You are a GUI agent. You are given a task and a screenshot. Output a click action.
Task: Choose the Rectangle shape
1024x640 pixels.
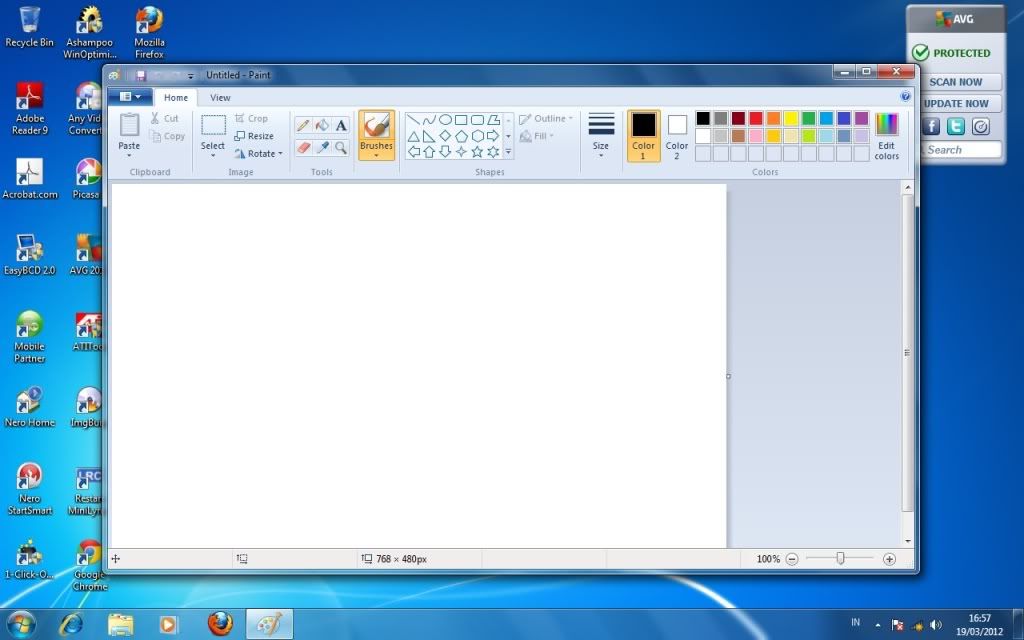click(461, 120)
